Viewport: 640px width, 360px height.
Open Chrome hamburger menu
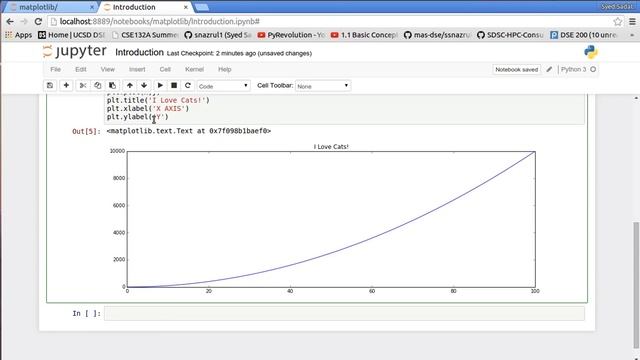pos(632,21)
